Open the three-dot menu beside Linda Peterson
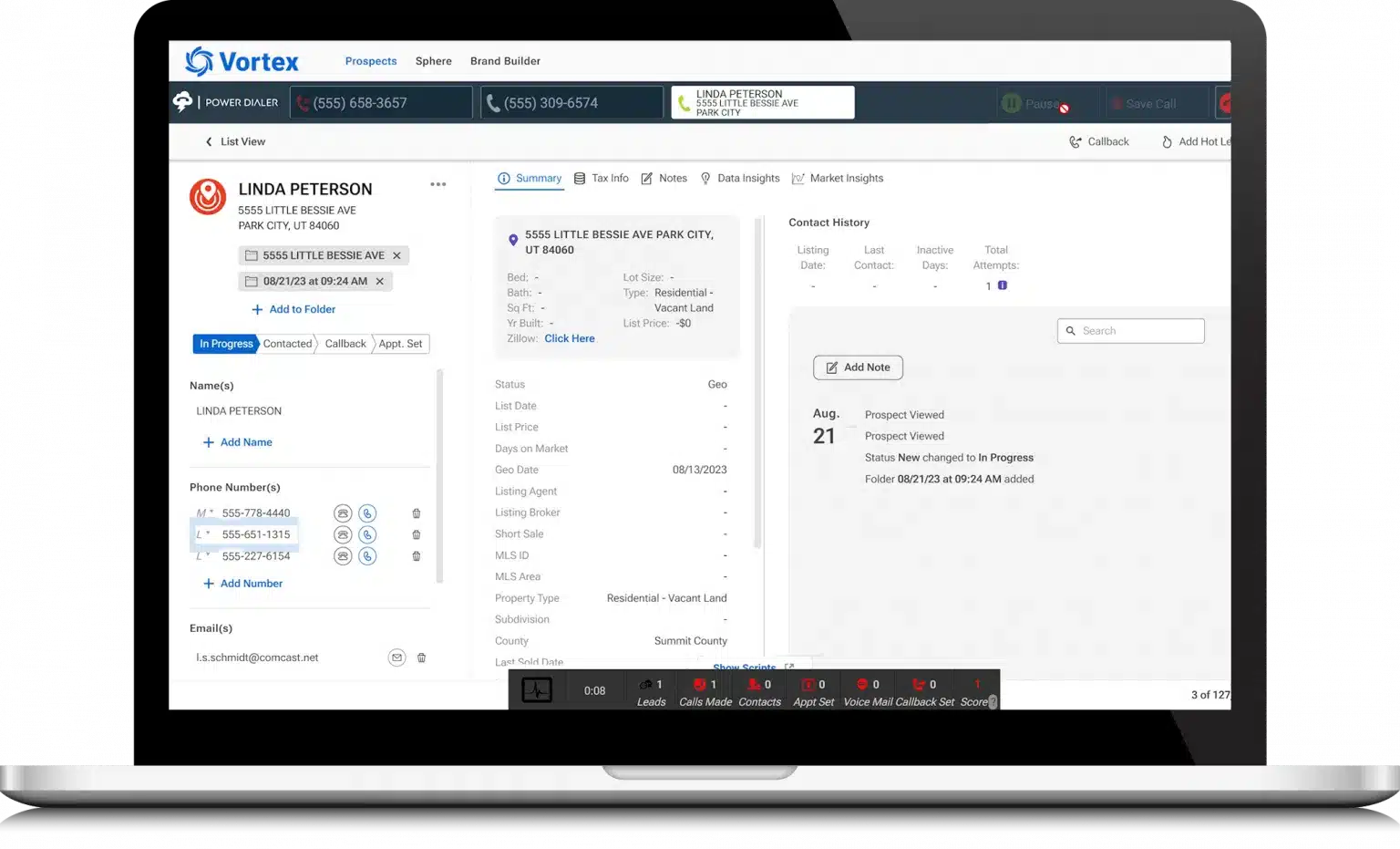Viewport: 1400px width, 849px height. (438, 184)
